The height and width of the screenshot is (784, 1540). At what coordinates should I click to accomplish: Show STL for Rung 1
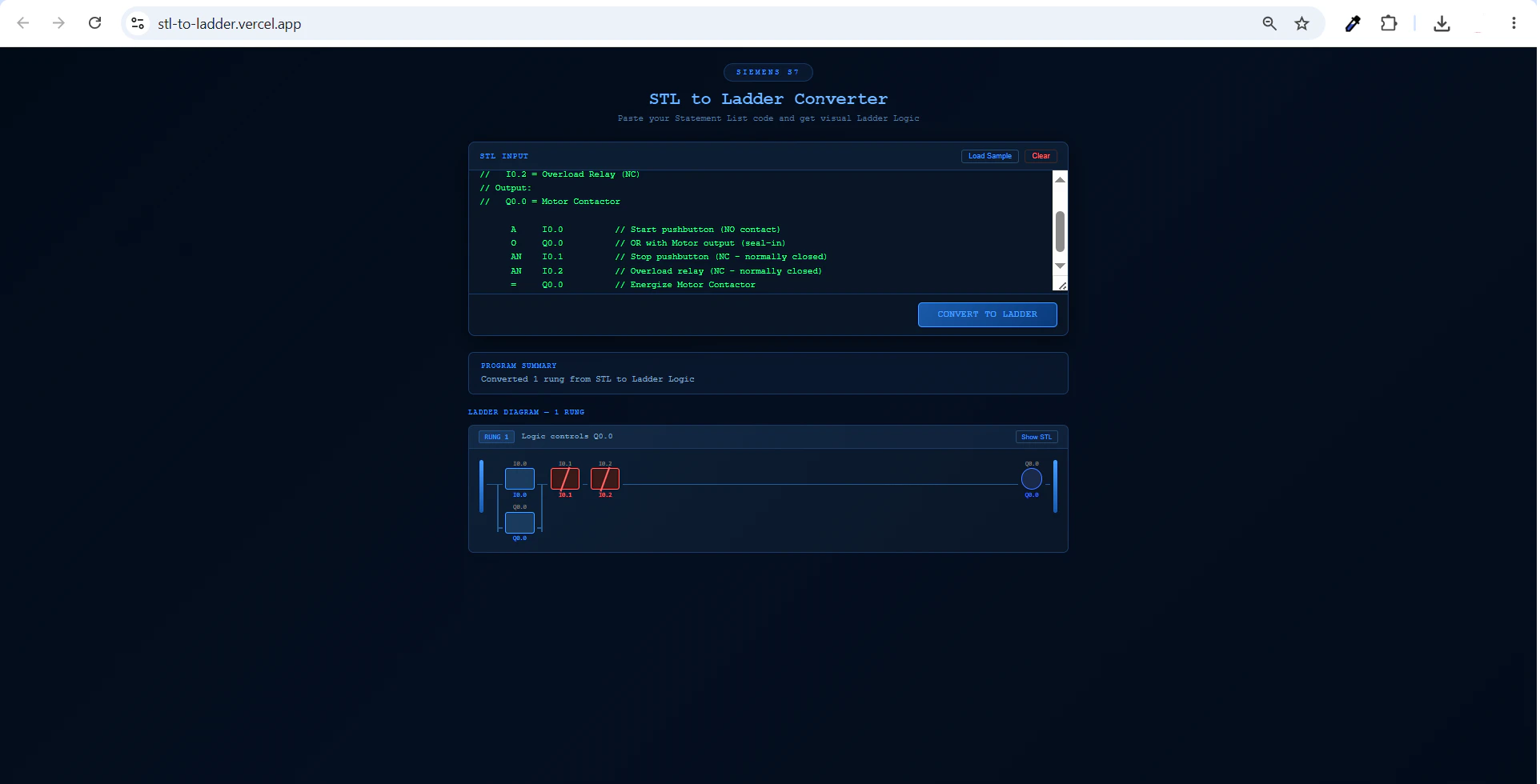pos(1037,437)
